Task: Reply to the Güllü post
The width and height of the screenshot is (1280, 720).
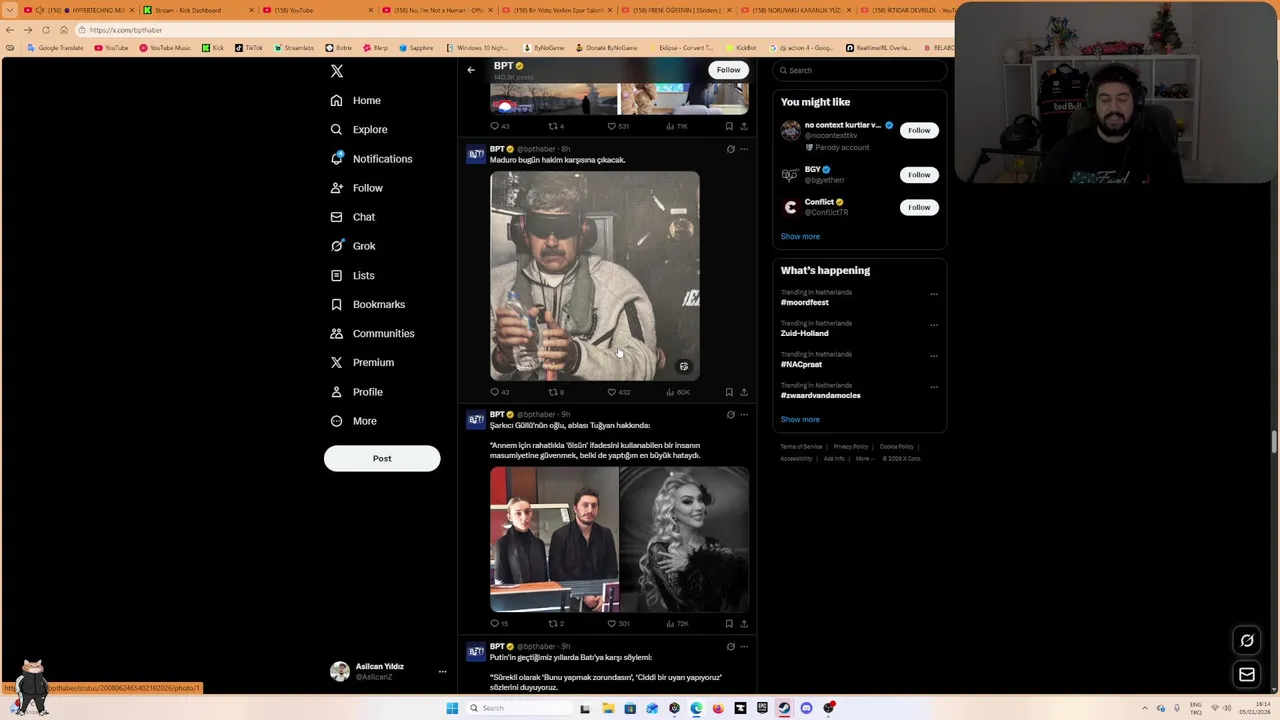Action: pos(499,623)
